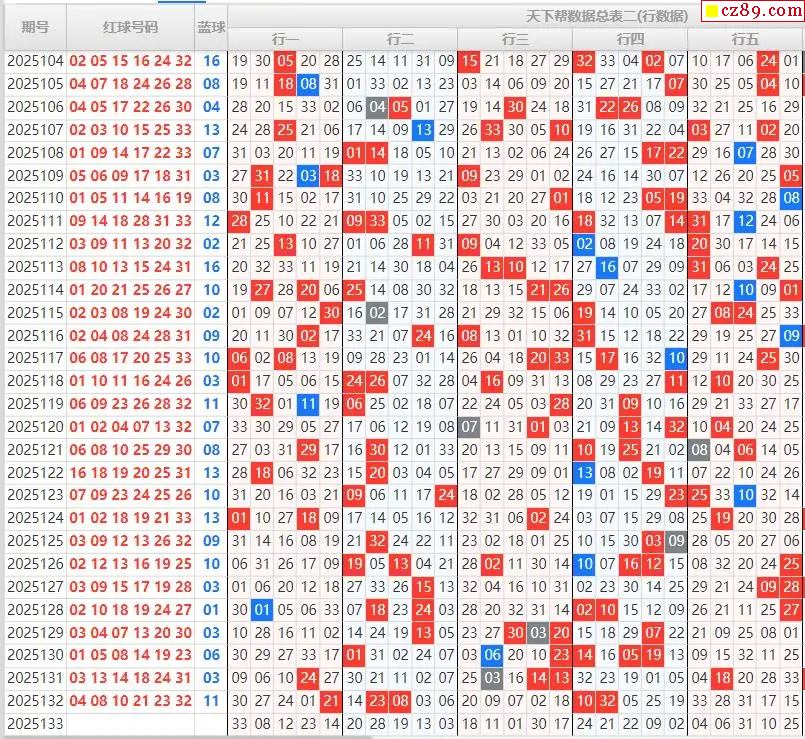This screenshot has height=739, width=805.
Task: Click blue 01 cell in 行一 of row 2025128
Action: (262, 609)
